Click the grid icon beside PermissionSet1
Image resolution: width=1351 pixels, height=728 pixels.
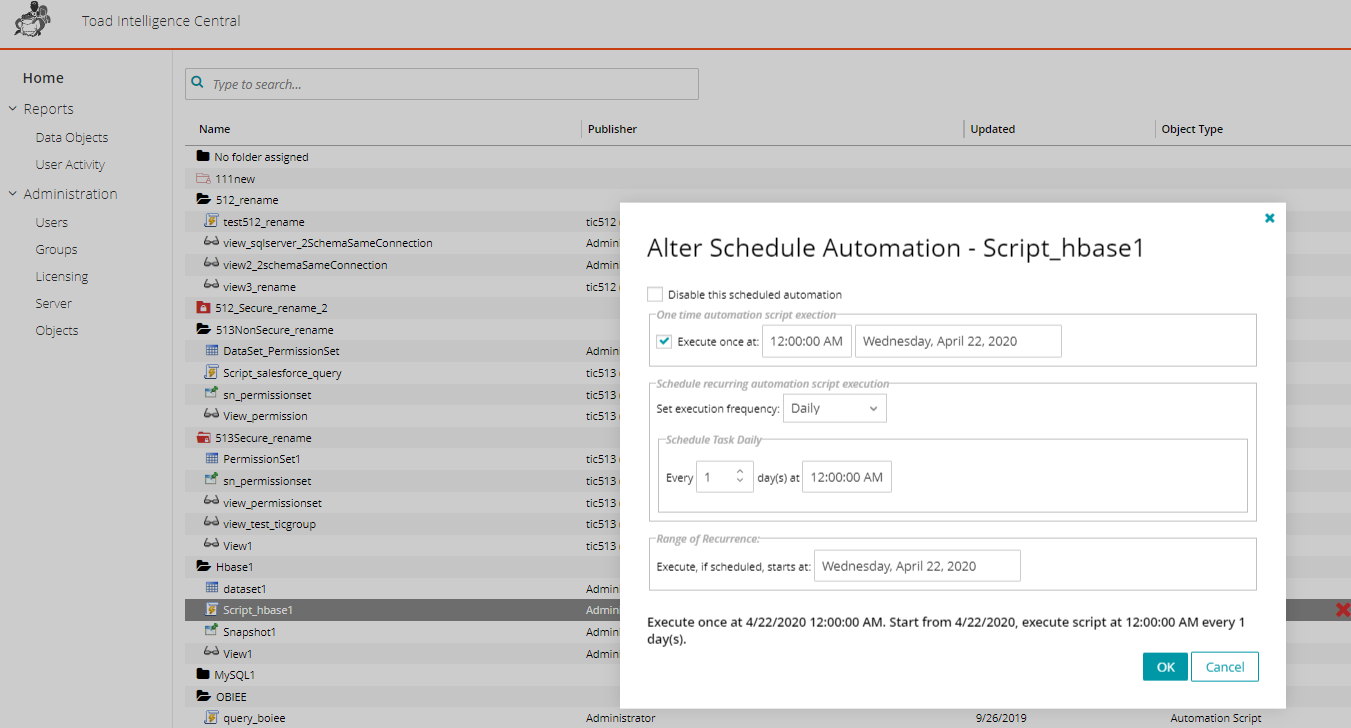pyautogui.click(x=211, y=459)
